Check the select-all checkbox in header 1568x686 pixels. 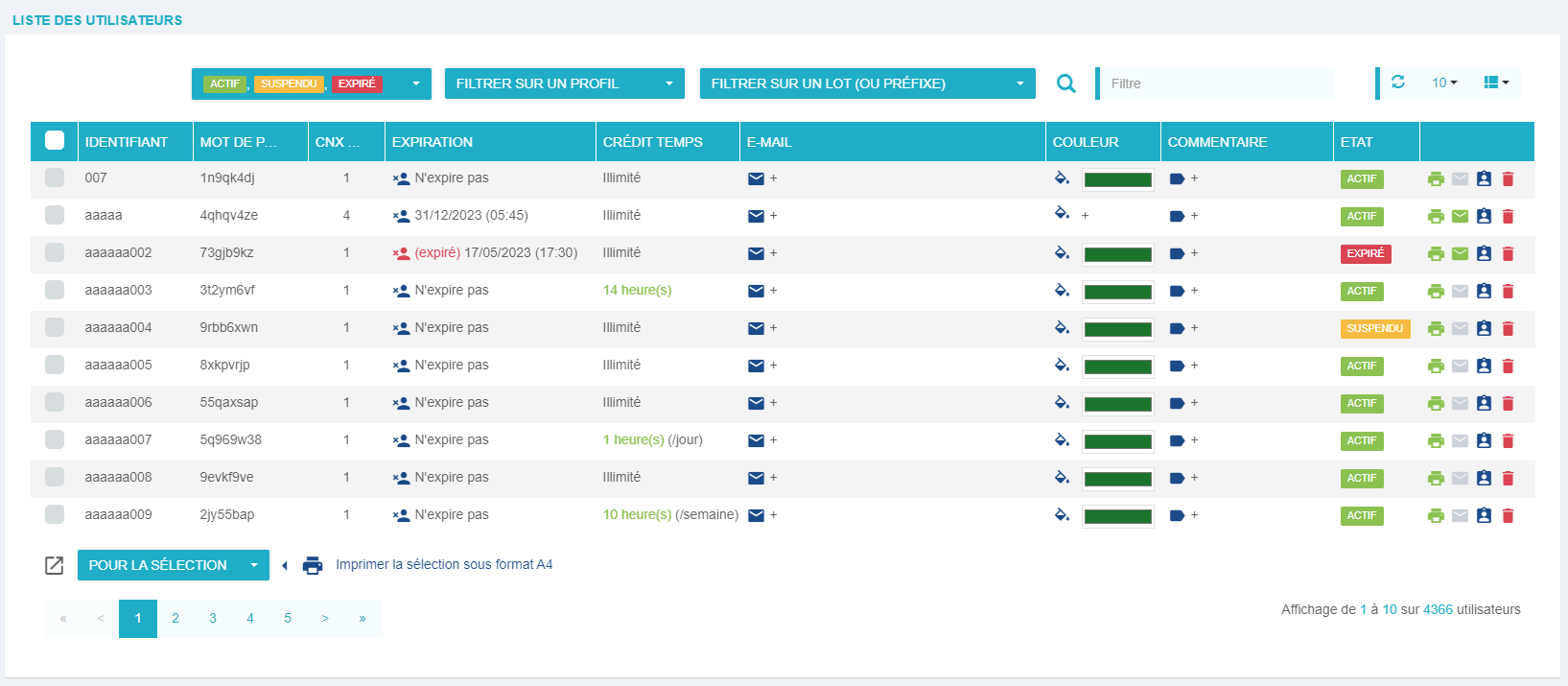[55, 141]
